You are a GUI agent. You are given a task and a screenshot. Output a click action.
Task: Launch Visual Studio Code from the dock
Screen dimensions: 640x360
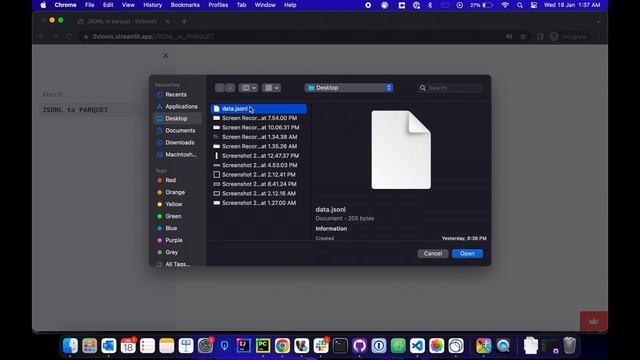[417, 346]
